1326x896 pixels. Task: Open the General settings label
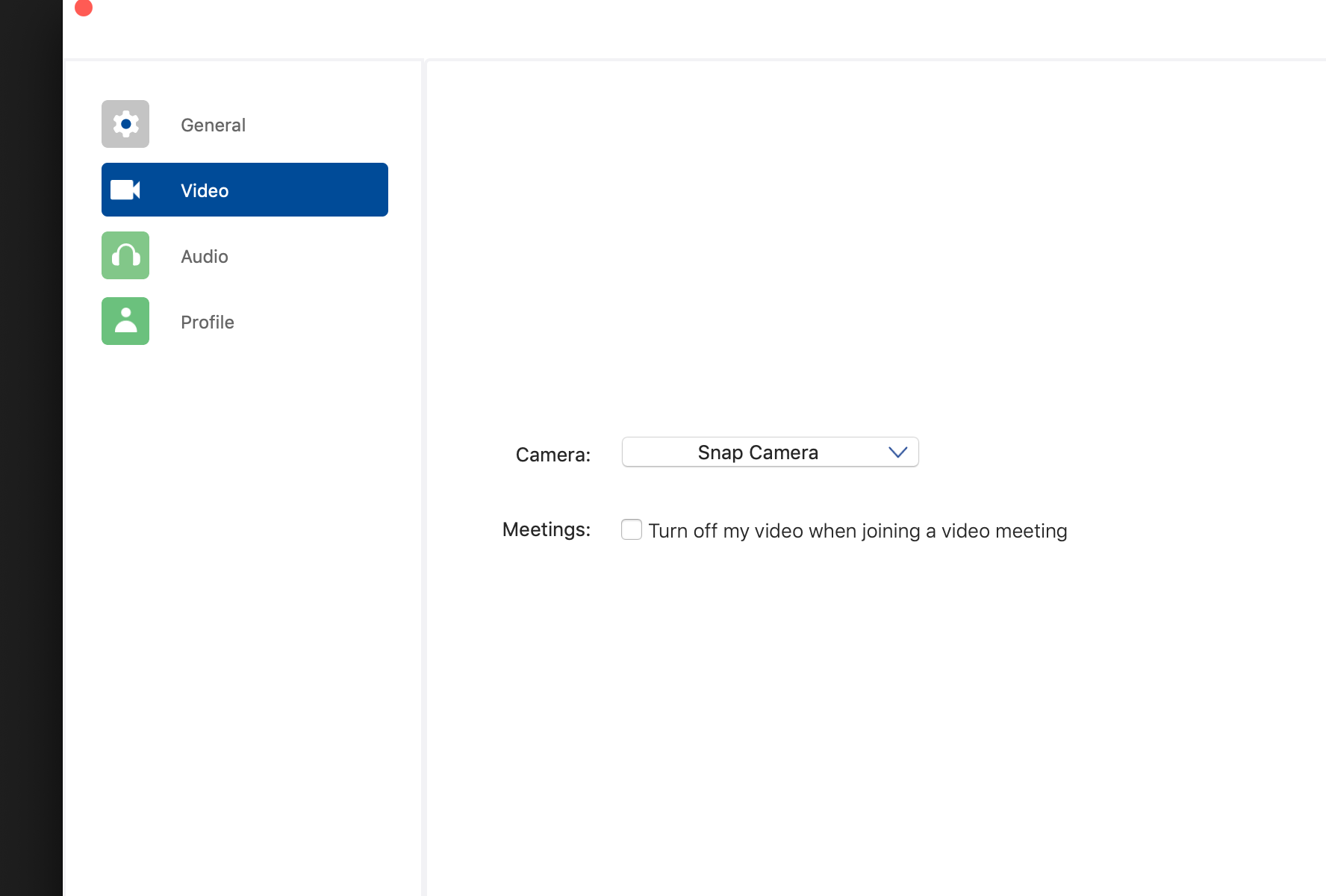pos(213,125)
